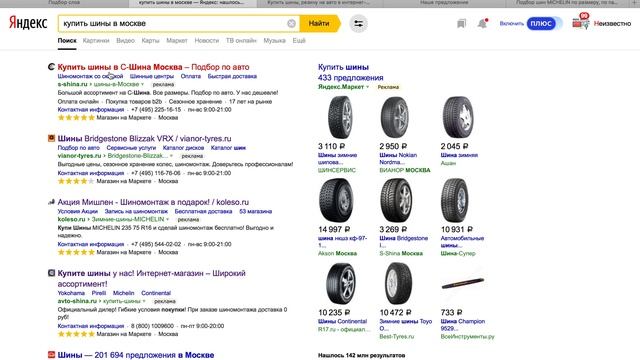
Task: Switch to the Новости tab
Action: [x=207, y=41]
